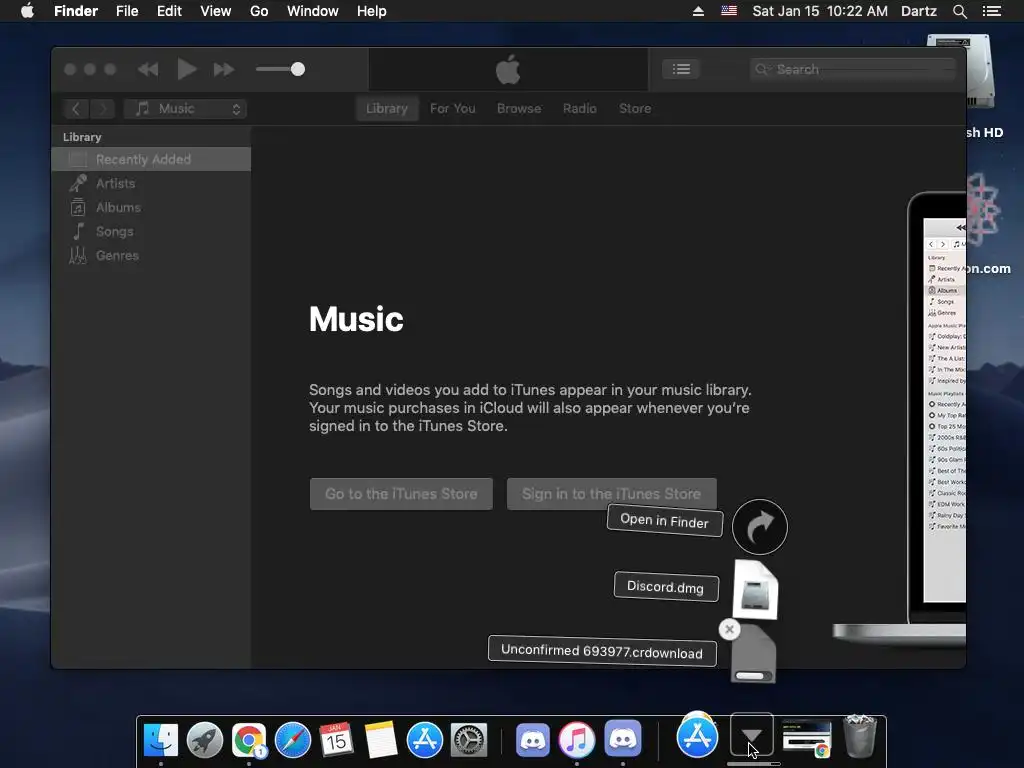Select Songs in the sidebar
The height and width of the screenshot is (768, 1024).
(x=151, y=231)
